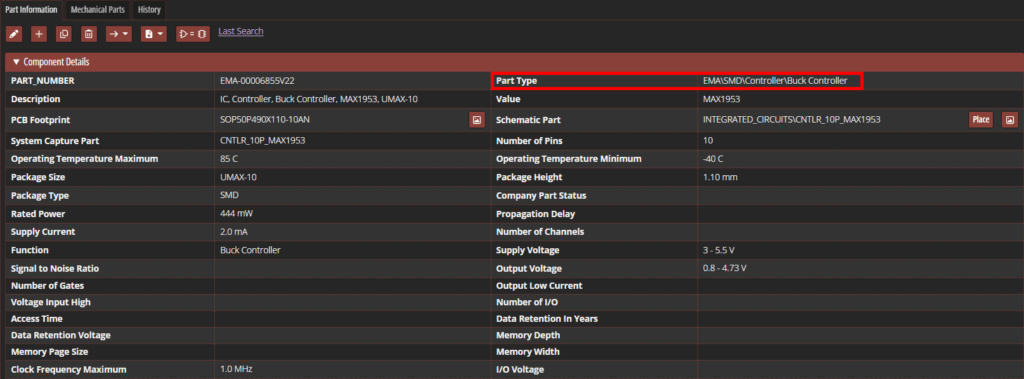Click the Memory Depth label
This screenshot has height=379, width=1024.
(528, 335)
